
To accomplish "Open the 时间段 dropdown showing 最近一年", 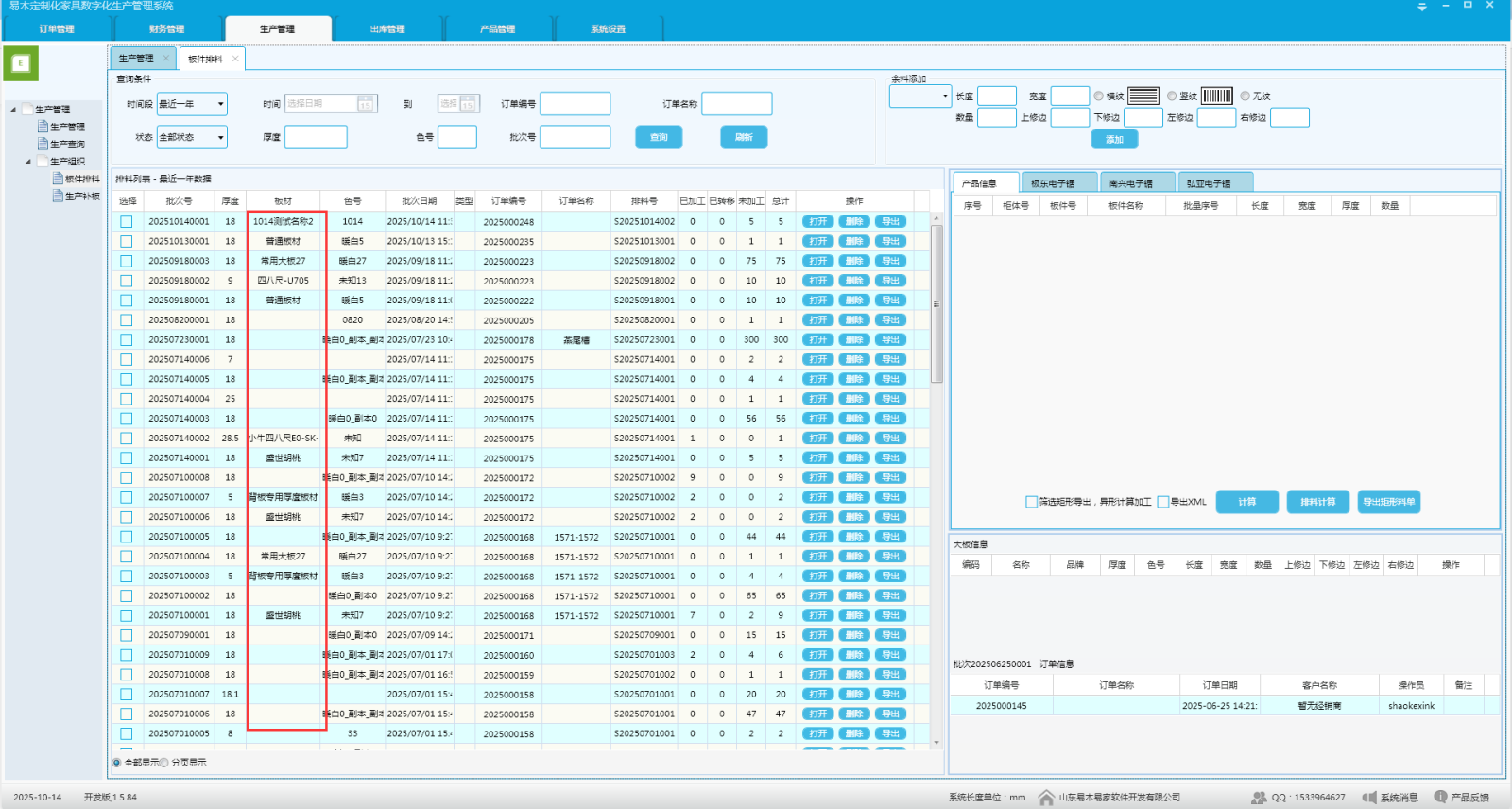I will [192, 104].
